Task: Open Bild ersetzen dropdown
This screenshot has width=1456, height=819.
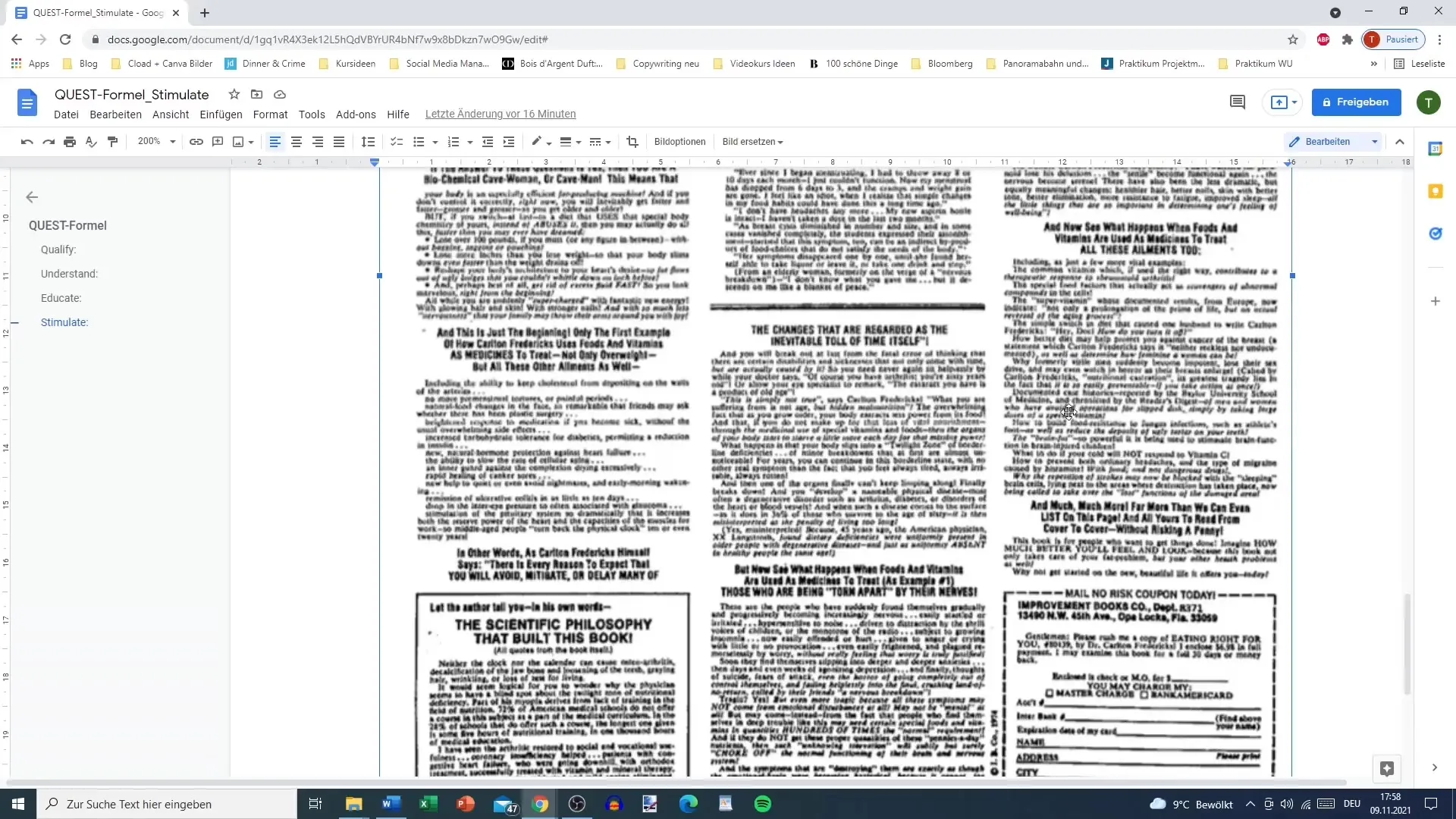Action: [752, 142]
